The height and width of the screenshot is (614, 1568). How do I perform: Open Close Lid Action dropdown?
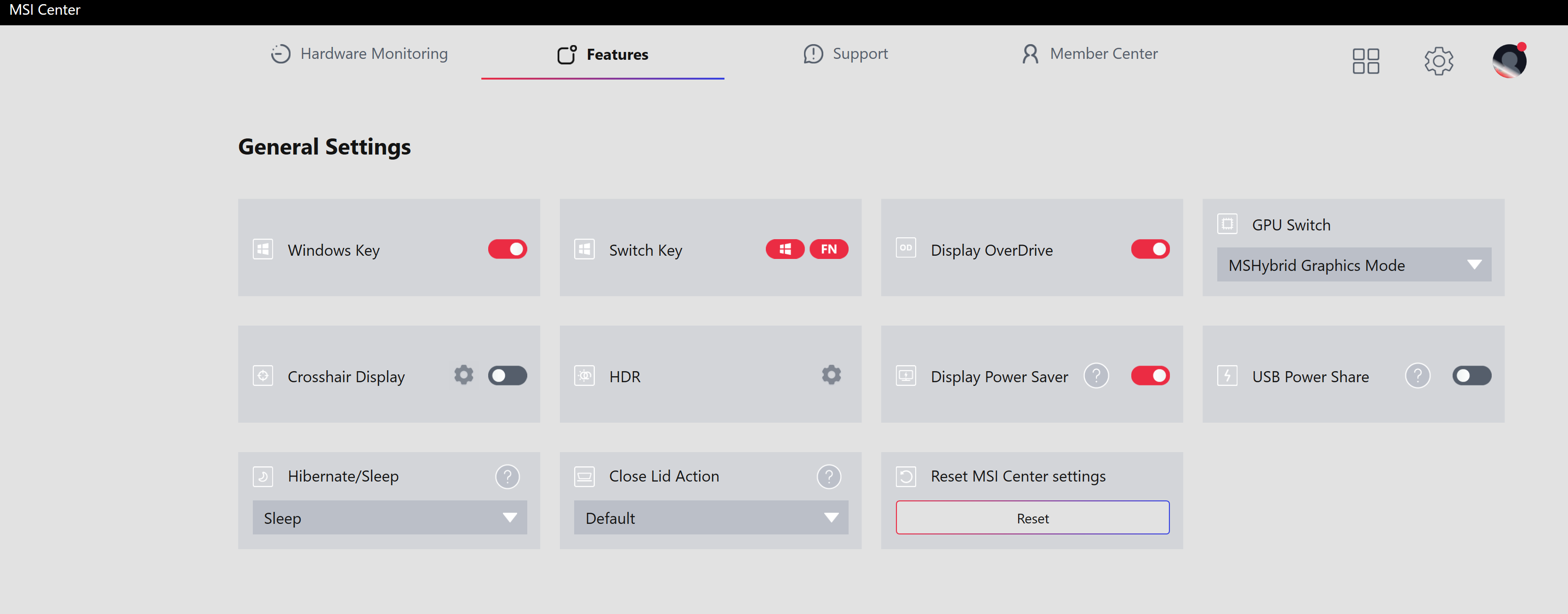coord(710,518)
